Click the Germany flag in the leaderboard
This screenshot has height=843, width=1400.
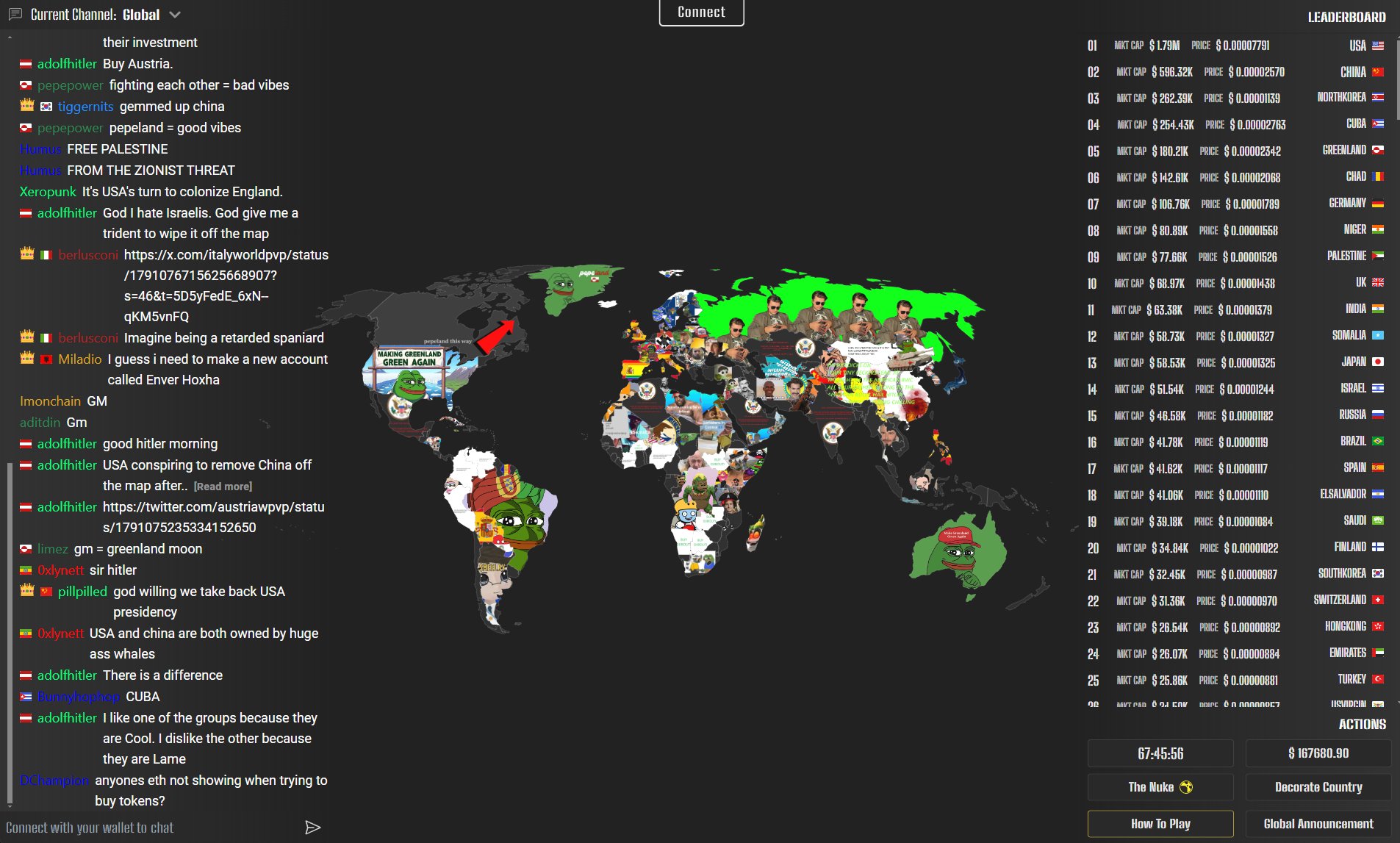[1378, 203]
